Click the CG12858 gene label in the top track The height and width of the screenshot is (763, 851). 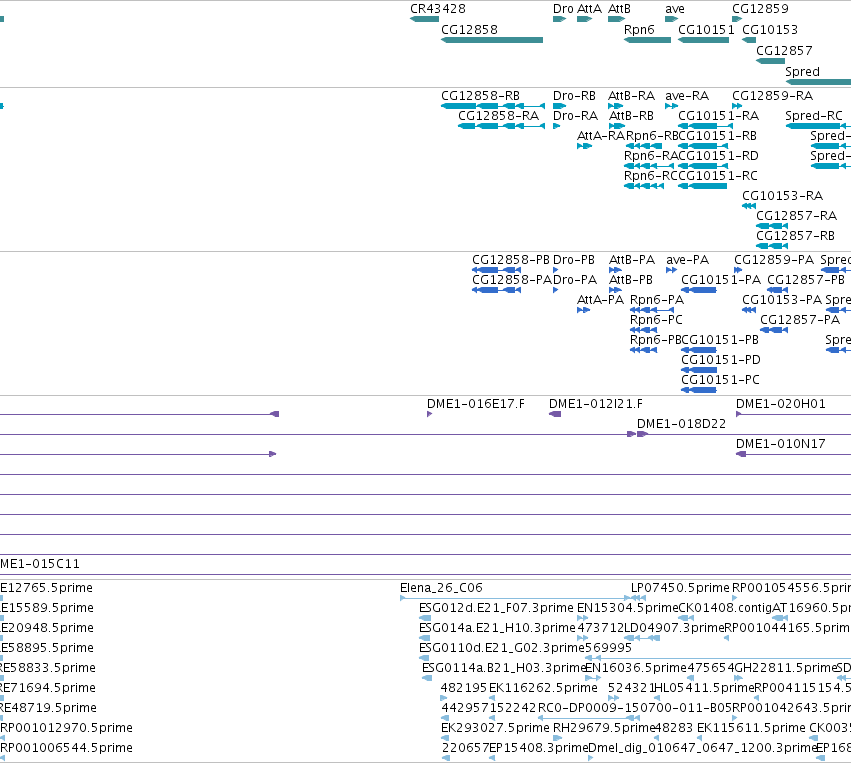tap(469, 30)
